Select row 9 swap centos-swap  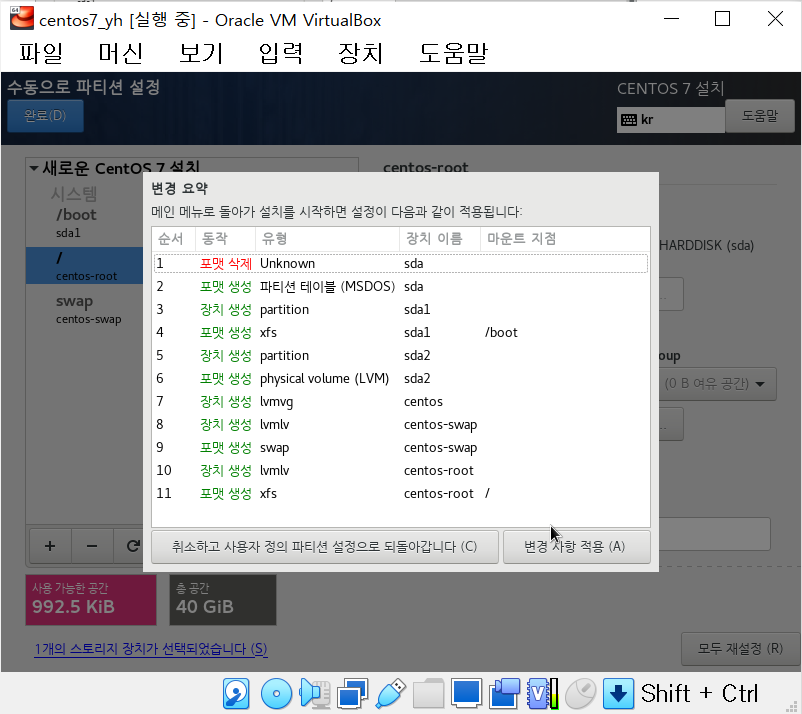401,448
